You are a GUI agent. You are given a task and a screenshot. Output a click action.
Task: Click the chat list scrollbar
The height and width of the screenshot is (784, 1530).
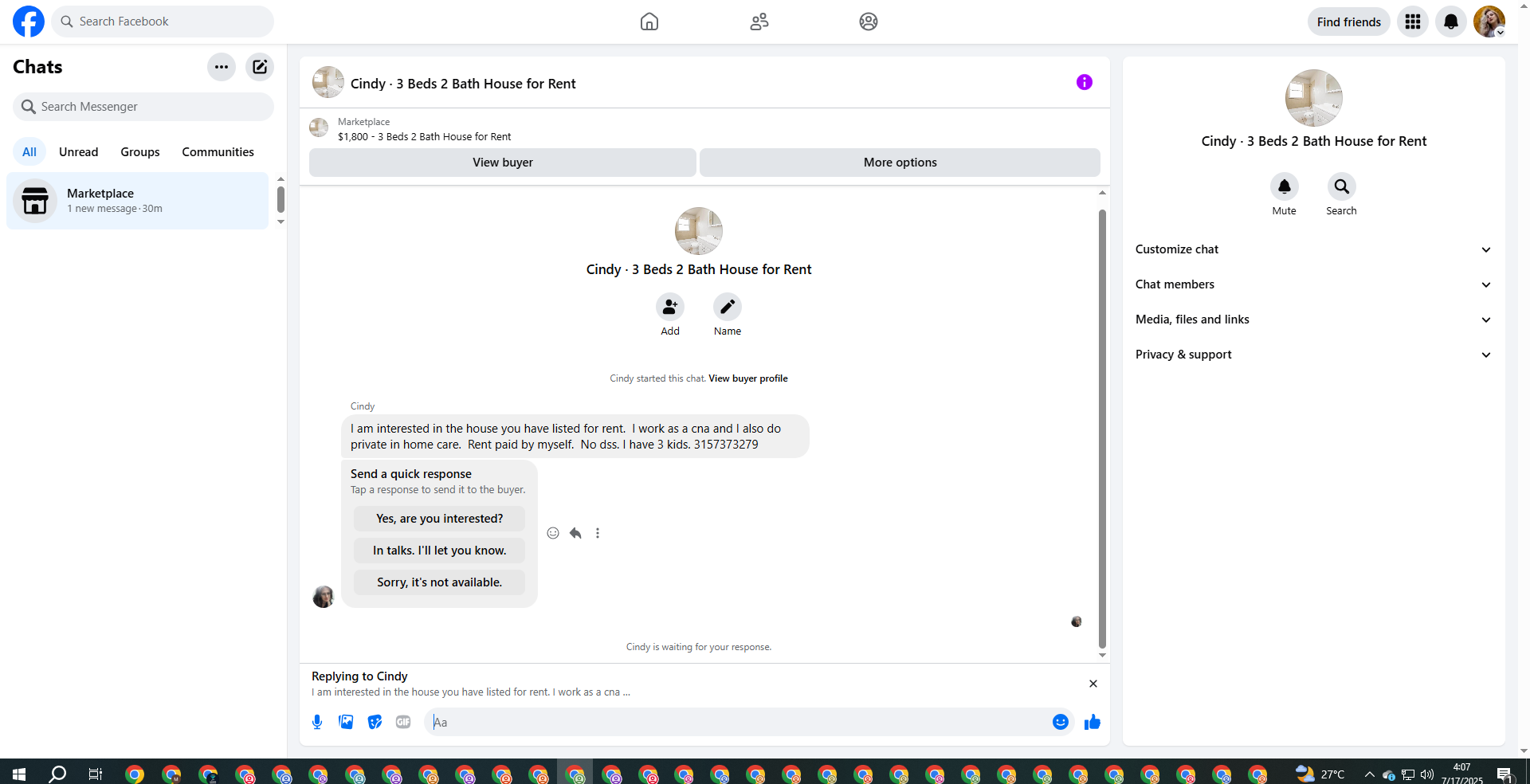coord(280,199)
